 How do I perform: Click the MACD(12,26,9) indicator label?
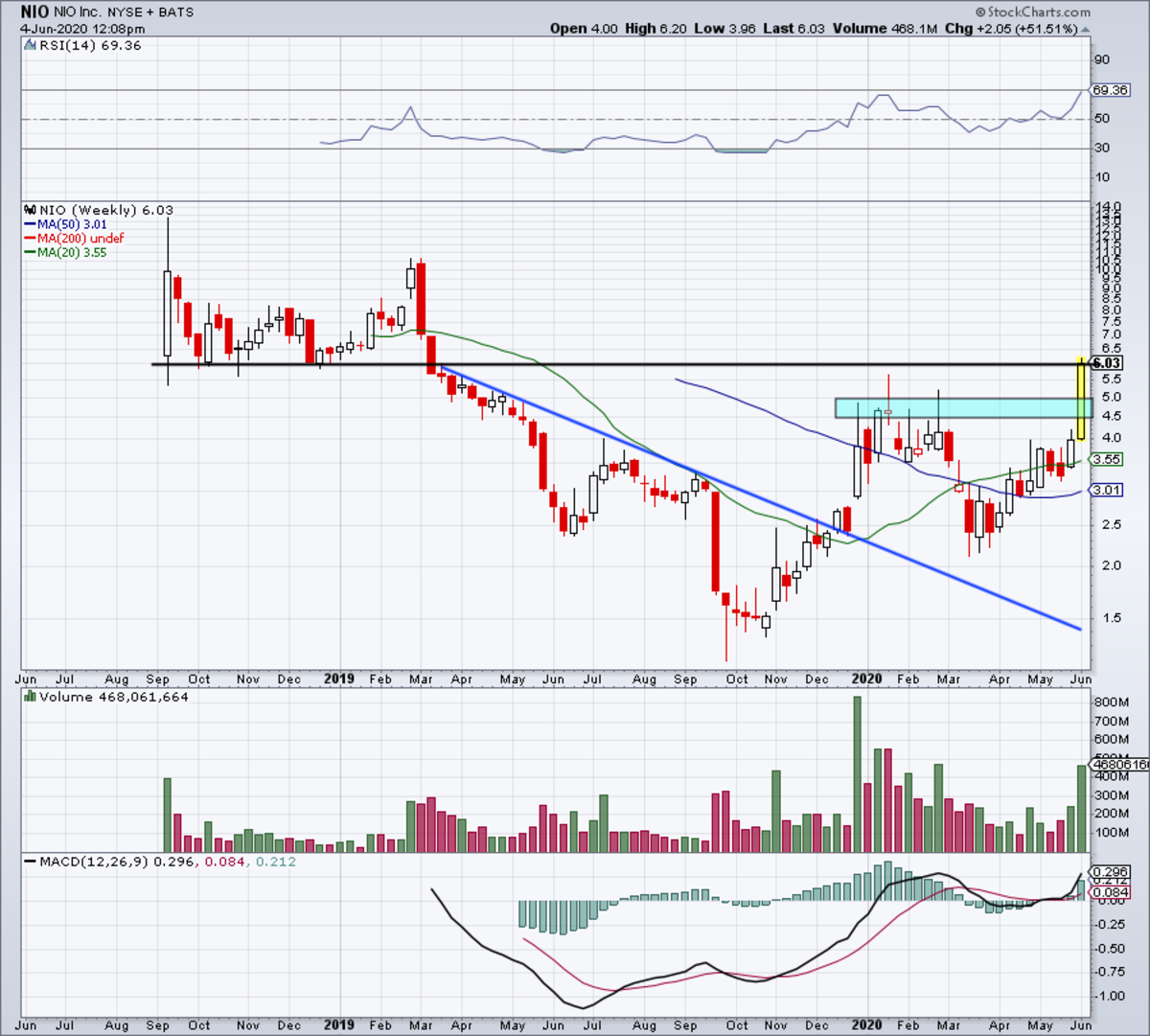(x=94, y=862)
